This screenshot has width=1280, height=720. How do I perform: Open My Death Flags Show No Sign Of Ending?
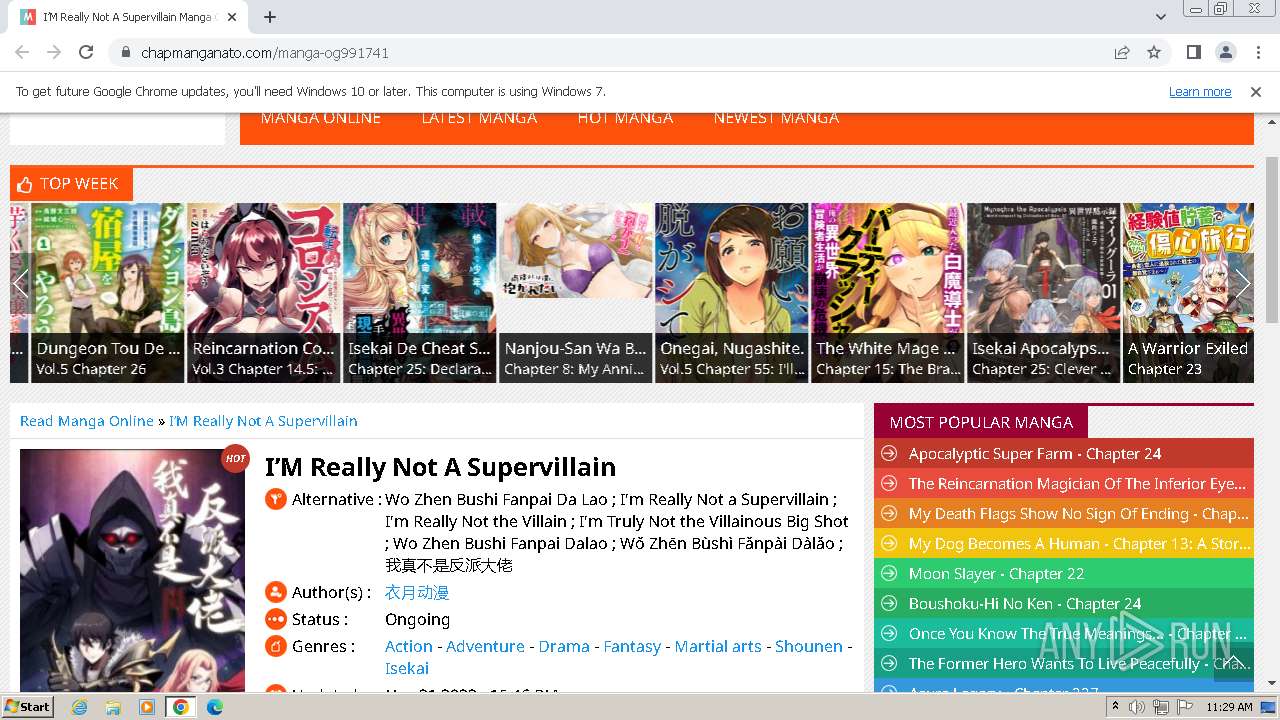click(1078, 514)
